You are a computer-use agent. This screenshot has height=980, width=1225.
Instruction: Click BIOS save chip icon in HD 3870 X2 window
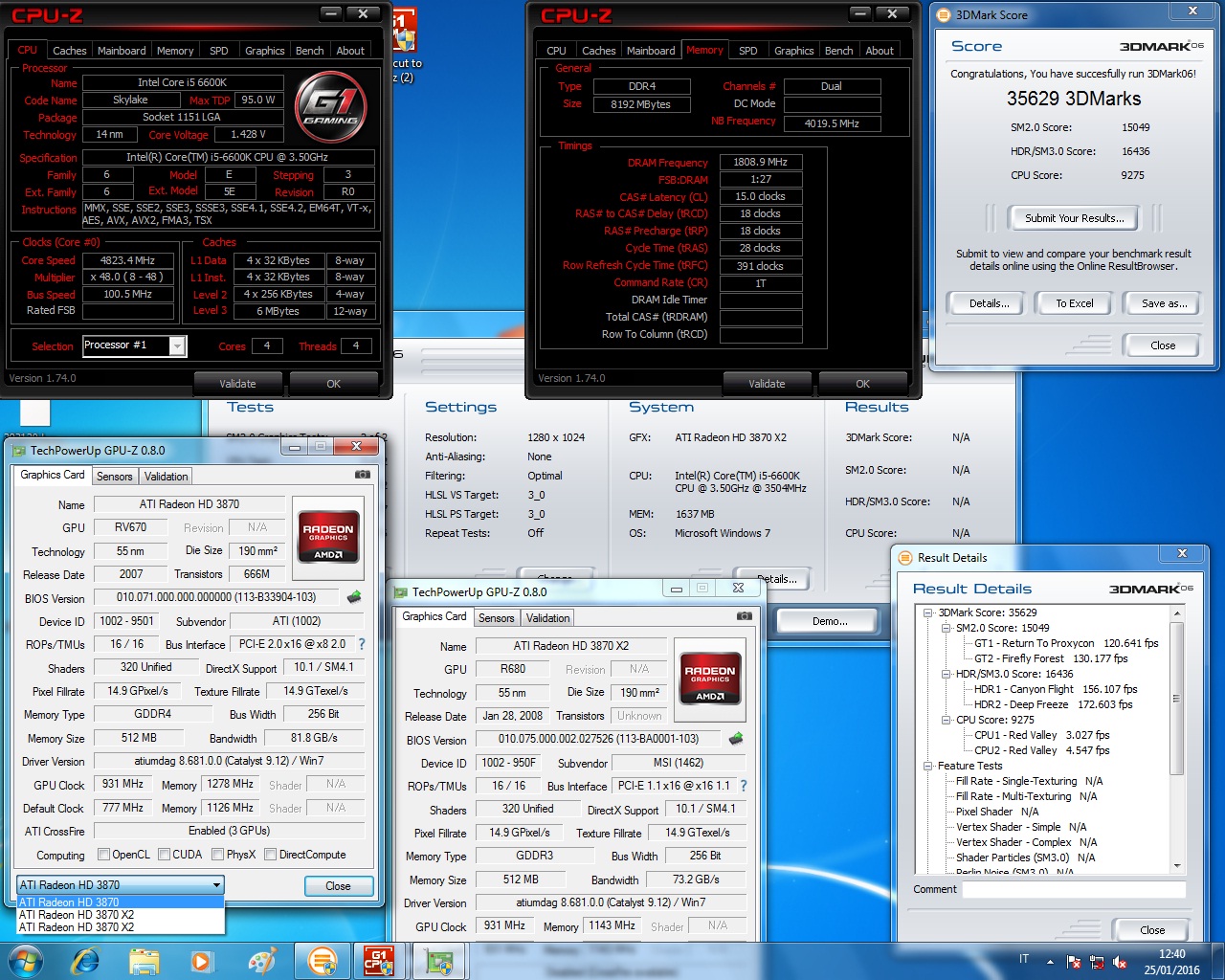coord(736,739)
